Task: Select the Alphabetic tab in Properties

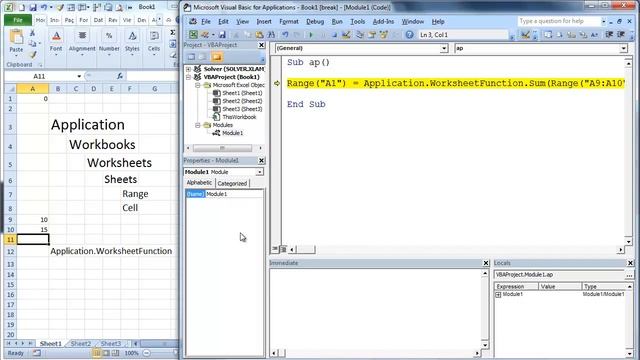Action: click(x=199, y=182)
